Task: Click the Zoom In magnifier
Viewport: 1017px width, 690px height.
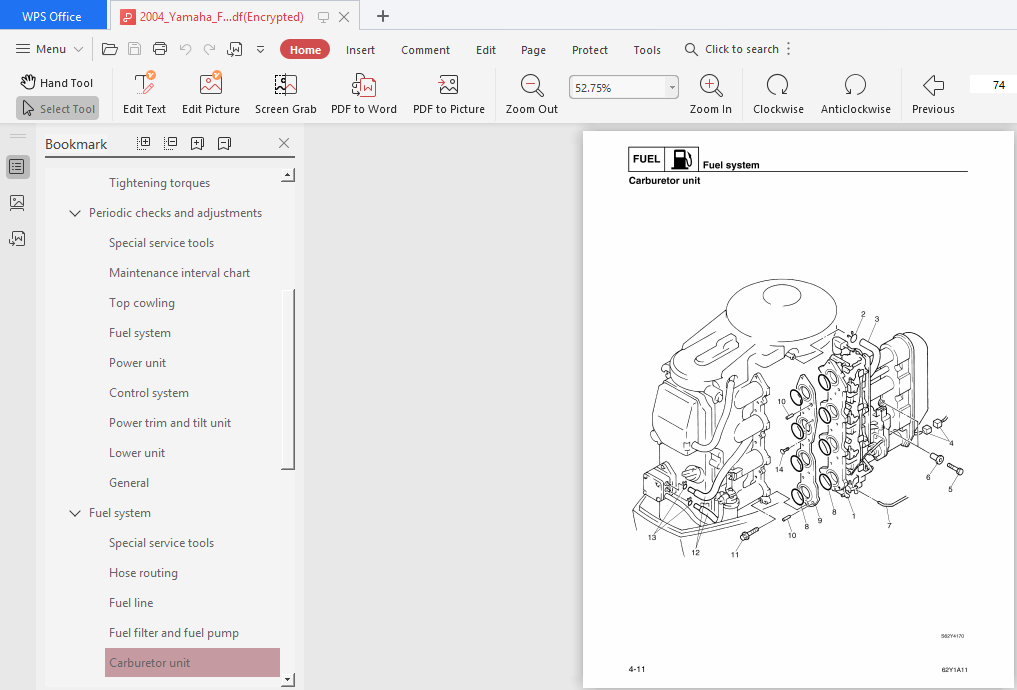Action: [x=711, y=93]
